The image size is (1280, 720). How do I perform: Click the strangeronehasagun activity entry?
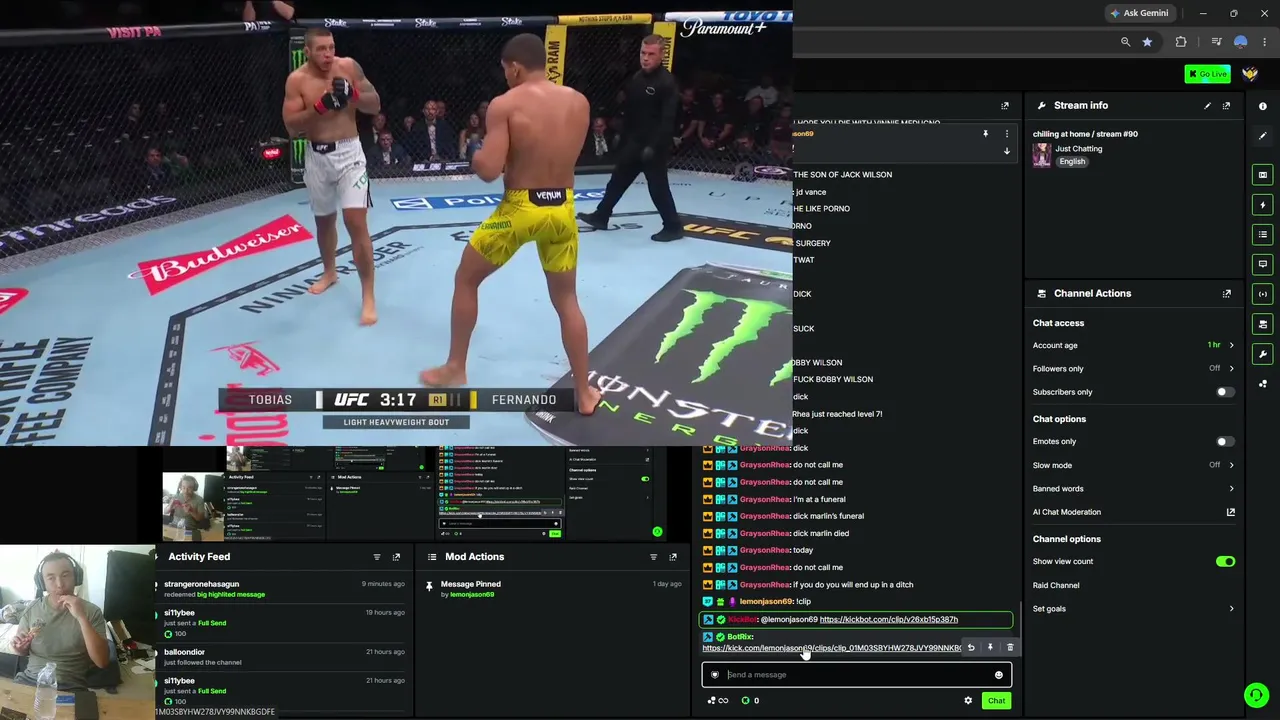click(x=284, y=589)
